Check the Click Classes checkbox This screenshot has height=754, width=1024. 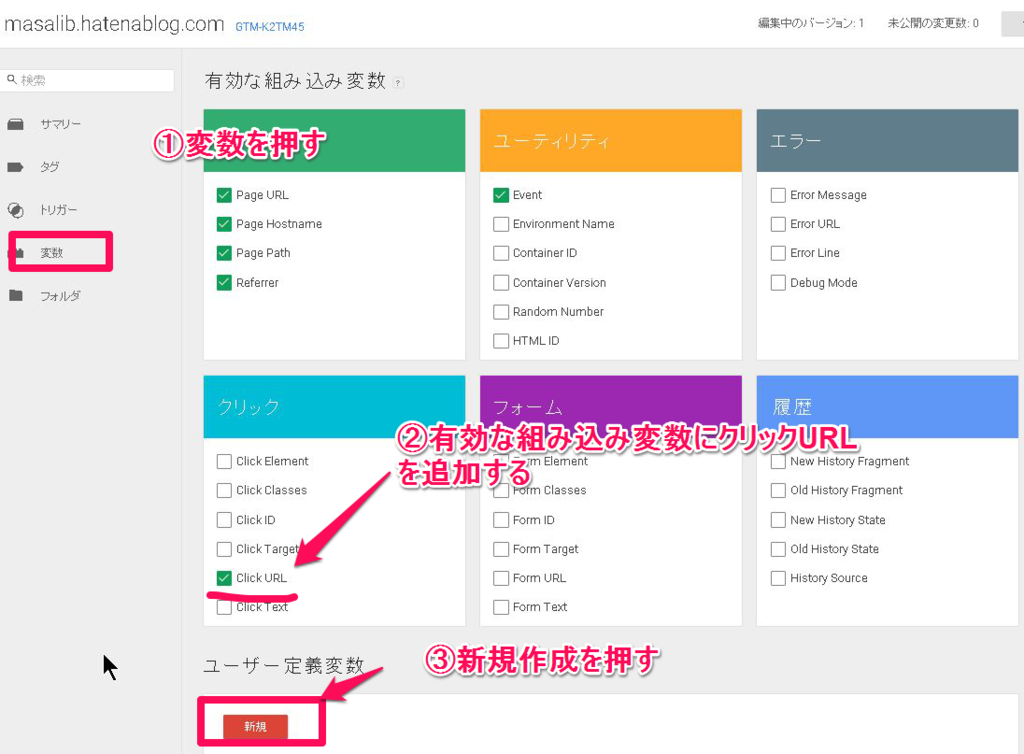(224, 490)
